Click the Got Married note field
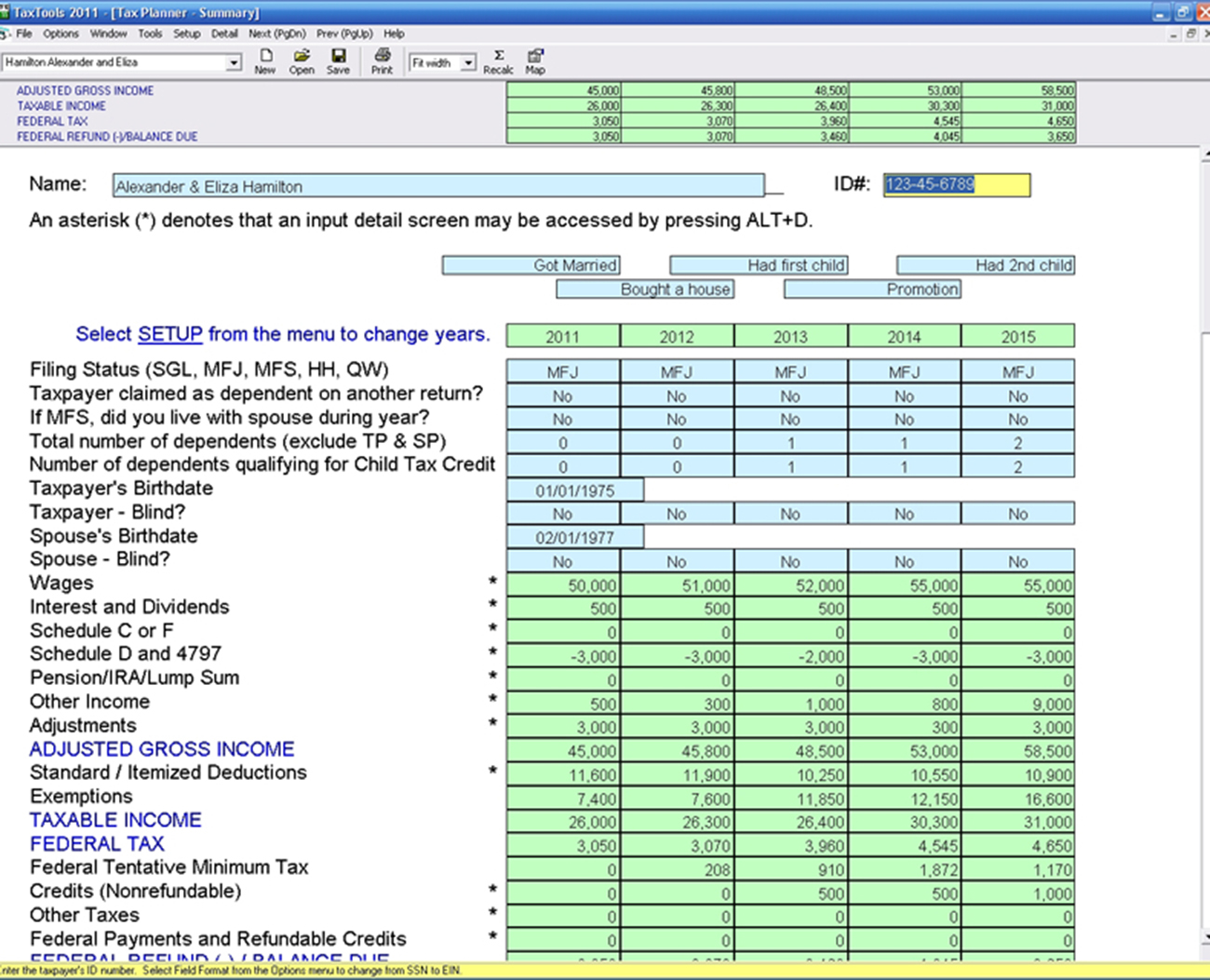 coord(531,265)
